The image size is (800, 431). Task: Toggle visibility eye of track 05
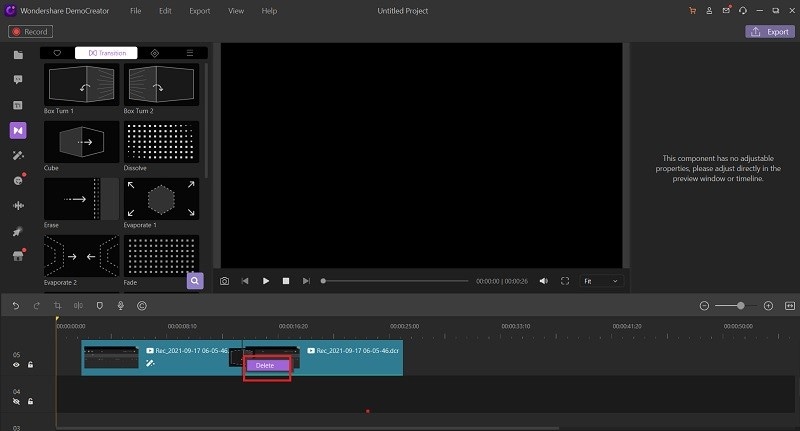click(x=16, y=365)
